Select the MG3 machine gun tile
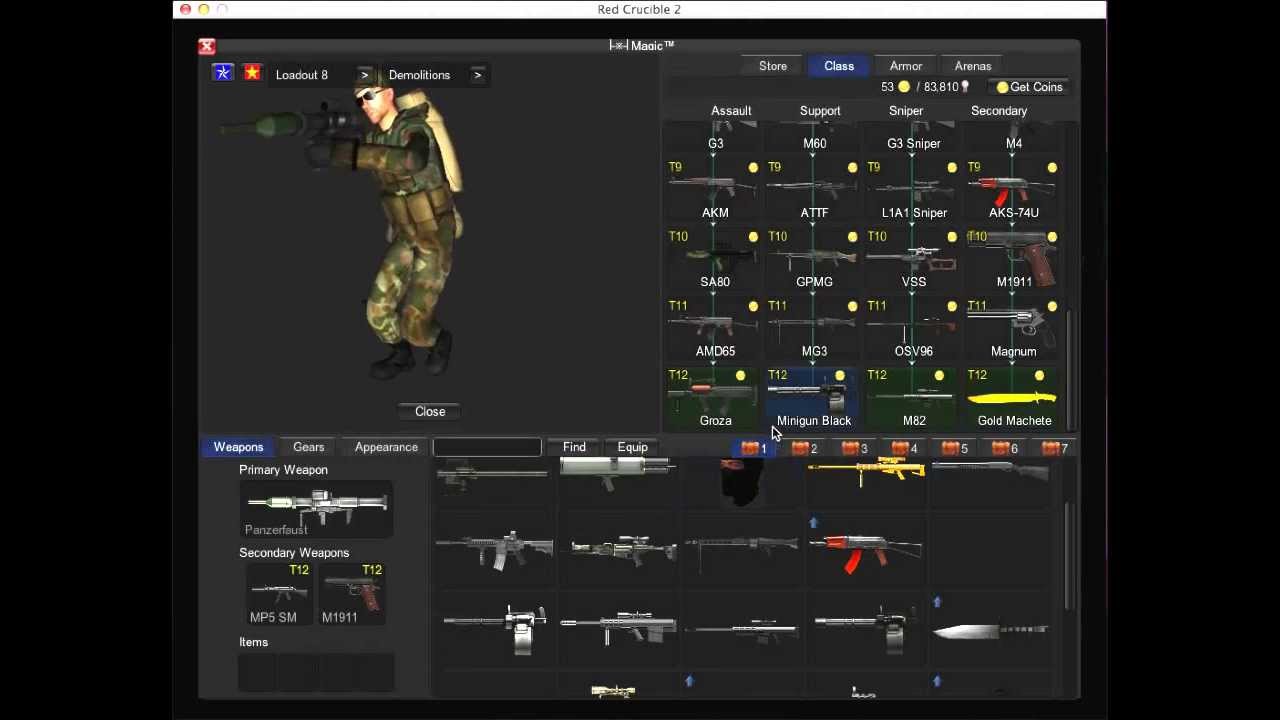 (x=814, y=329)
